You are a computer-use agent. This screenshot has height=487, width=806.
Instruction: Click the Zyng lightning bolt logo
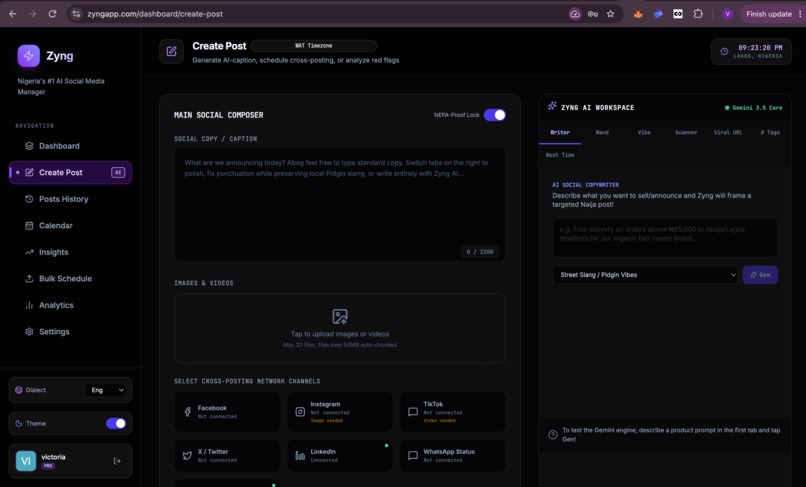tap(28, 56)
